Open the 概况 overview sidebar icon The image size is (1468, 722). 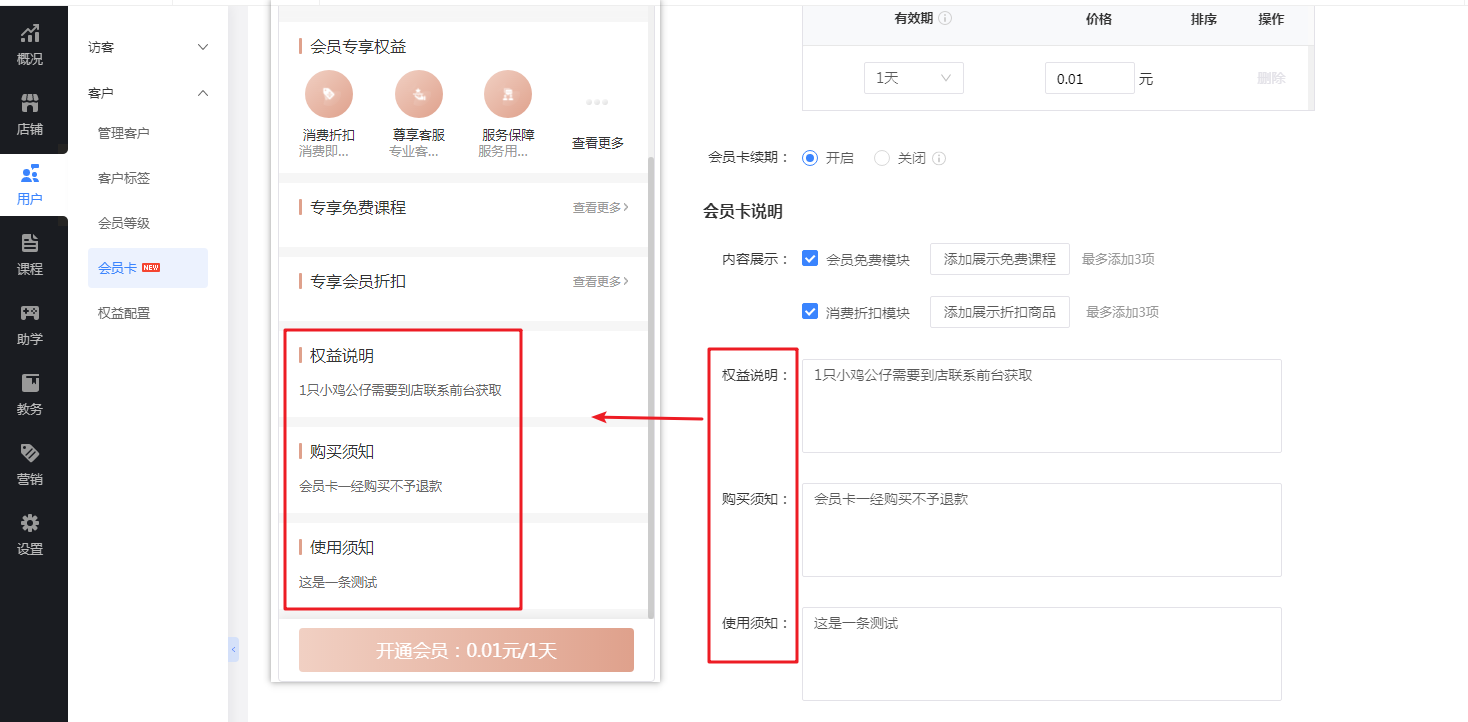(x=30, y=35)
